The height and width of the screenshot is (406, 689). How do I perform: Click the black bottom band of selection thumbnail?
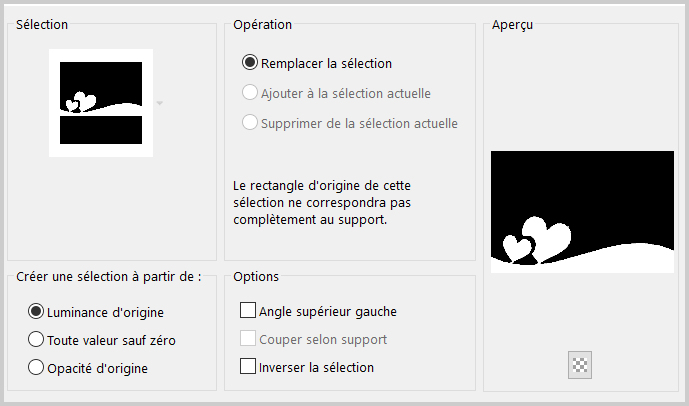101,130
